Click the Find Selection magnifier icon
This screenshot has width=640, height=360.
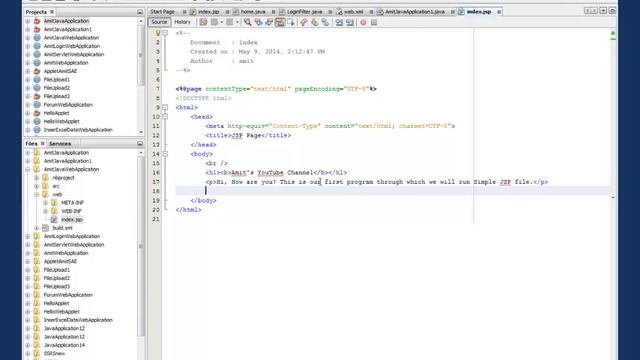[248, 22]
